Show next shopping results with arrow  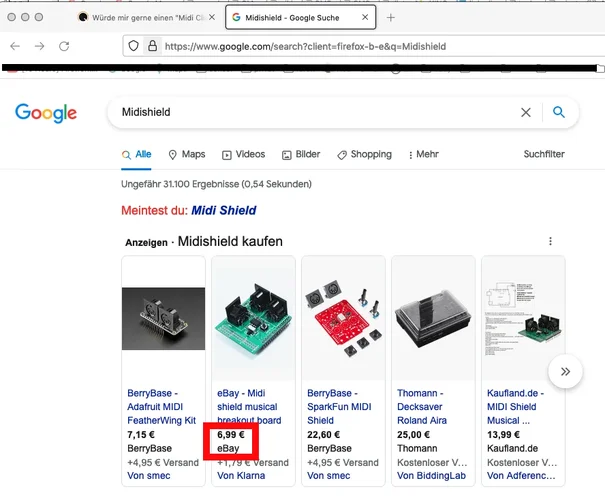click(565, 371)
